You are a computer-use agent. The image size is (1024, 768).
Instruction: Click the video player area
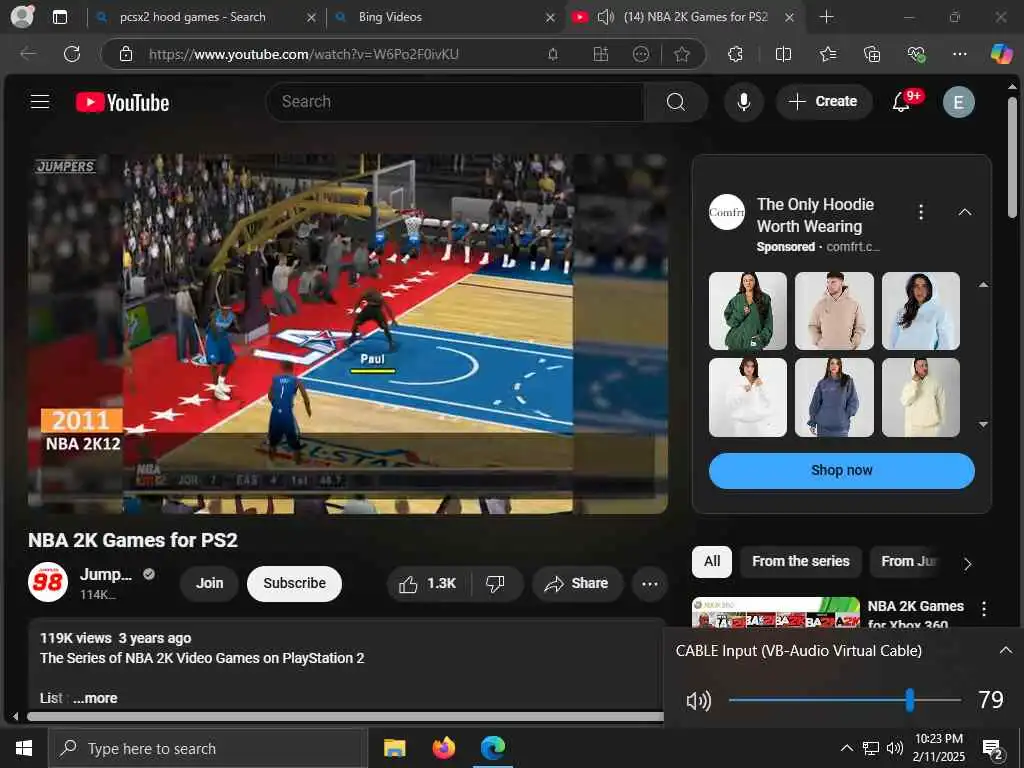[347, 334]
